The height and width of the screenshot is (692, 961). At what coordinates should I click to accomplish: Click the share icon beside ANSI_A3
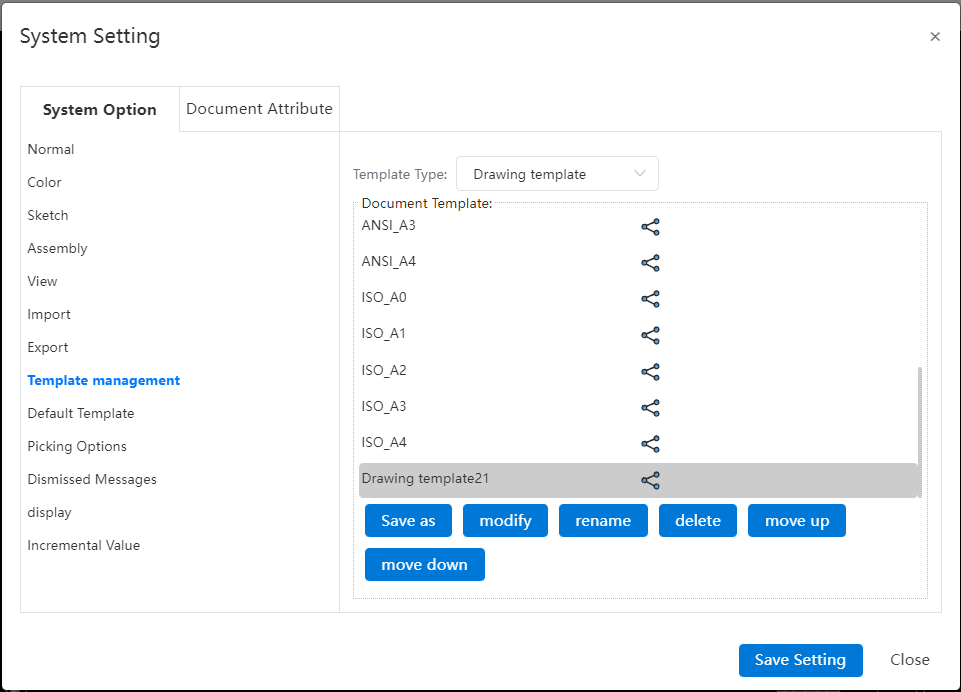pos(650,227)
